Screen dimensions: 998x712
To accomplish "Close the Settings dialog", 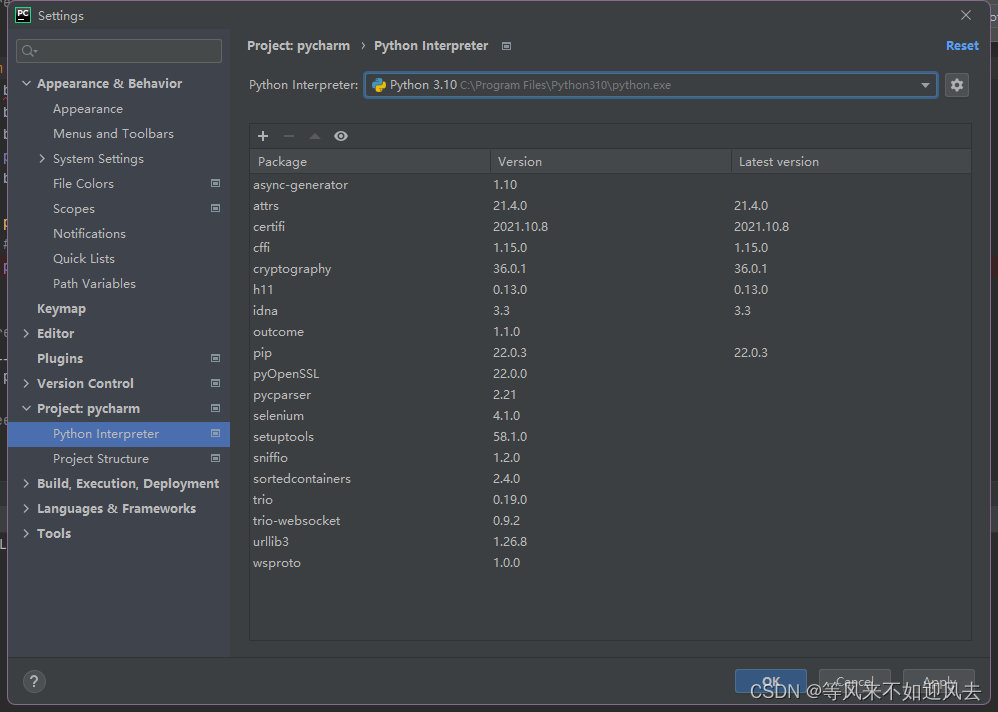I will pyautogui.click(x=966, y=15).
